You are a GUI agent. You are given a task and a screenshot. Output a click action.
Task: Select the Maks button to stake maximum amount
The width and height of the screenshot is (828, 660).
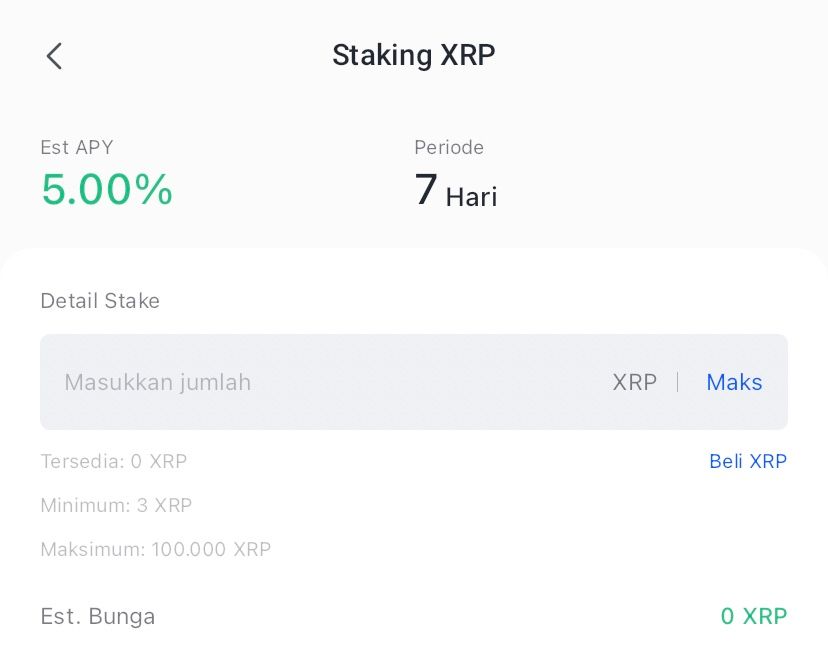coord(734,382)
